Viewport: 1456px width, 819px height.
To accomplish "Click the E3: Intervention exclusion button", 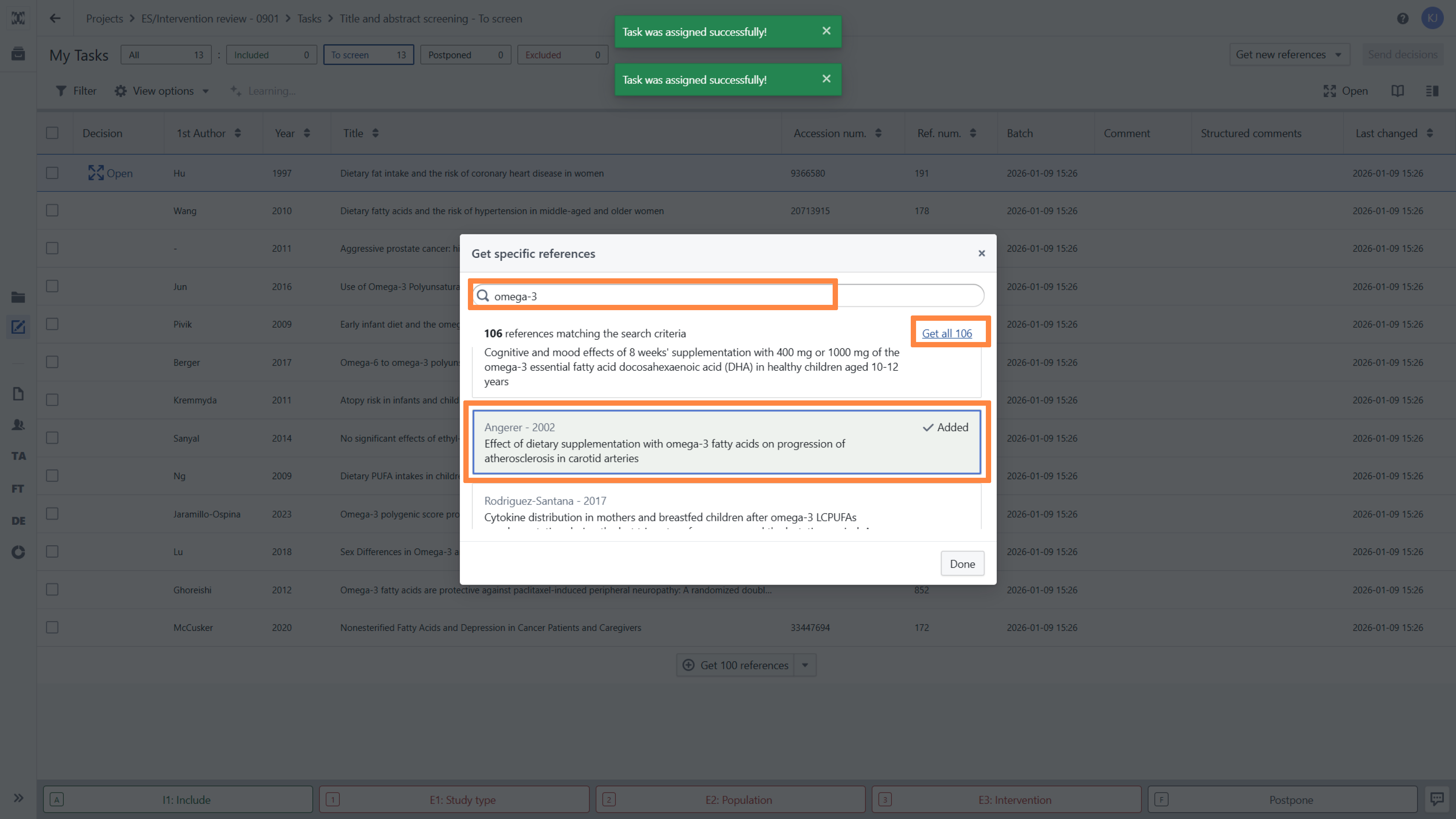I will pos(1007,800).
